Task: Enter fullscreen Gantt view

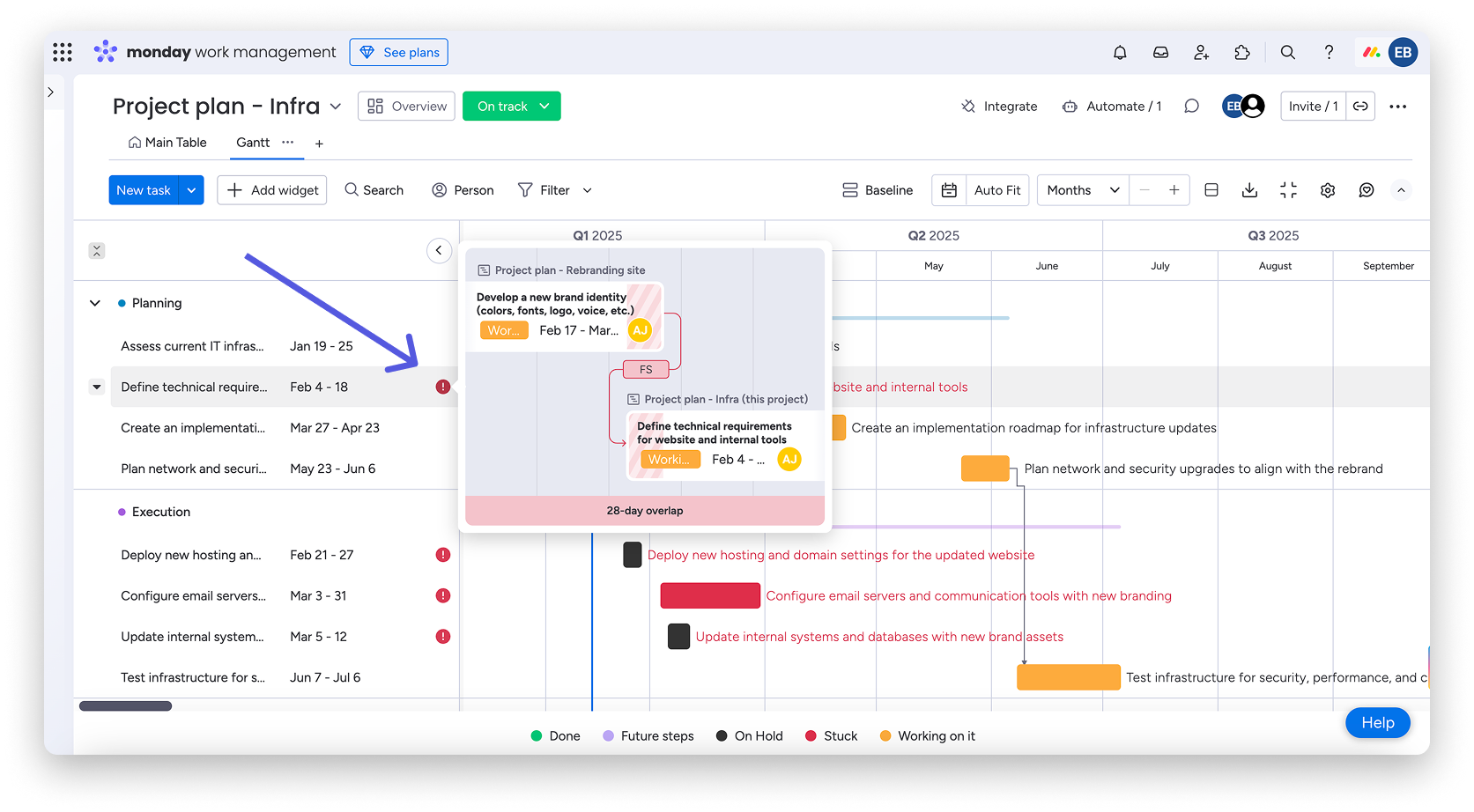Action: pyautogui.click(x=1288, y=190)
